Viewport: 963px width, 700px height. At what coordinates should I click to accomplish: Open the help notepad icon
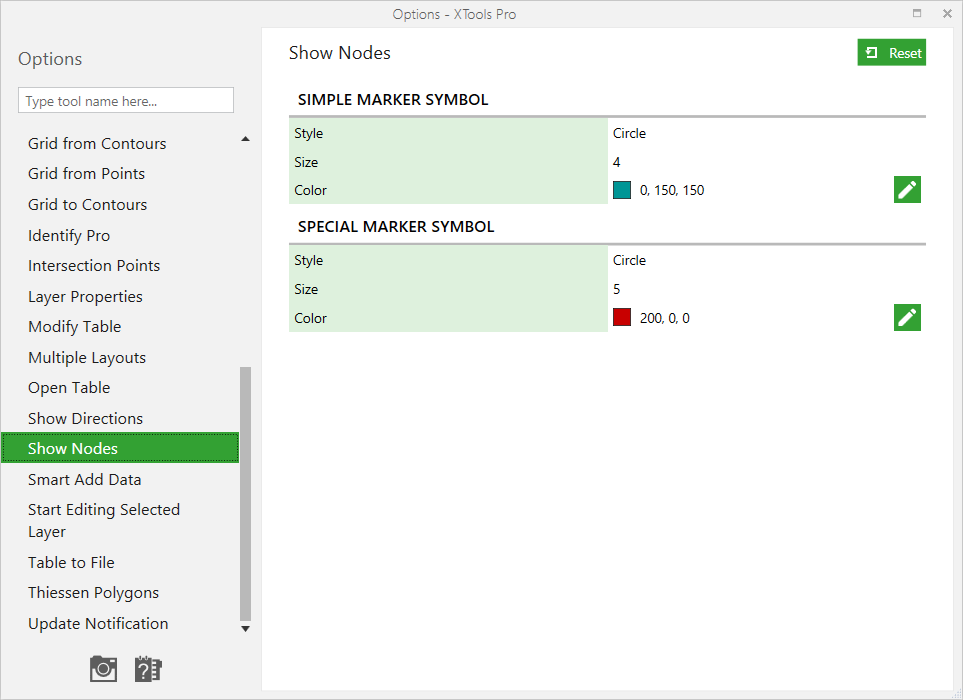coord(148,668)
